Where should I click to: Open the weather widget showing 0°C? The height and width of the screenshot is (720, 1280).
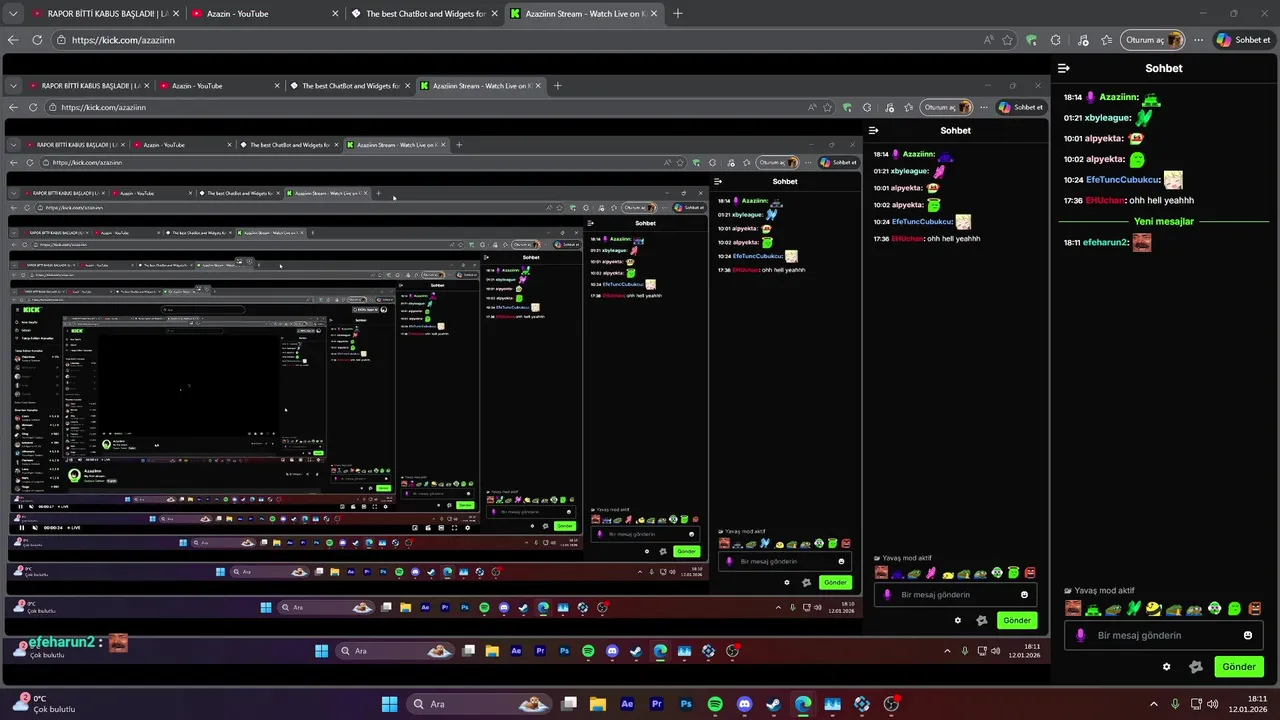point(42,704)
